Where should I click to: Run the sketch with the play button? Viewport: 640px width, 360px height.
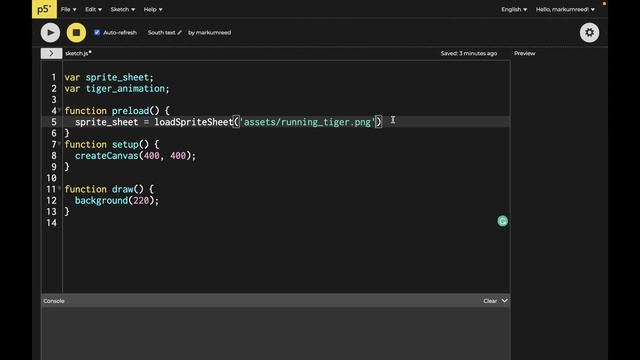tap(50, 33)
